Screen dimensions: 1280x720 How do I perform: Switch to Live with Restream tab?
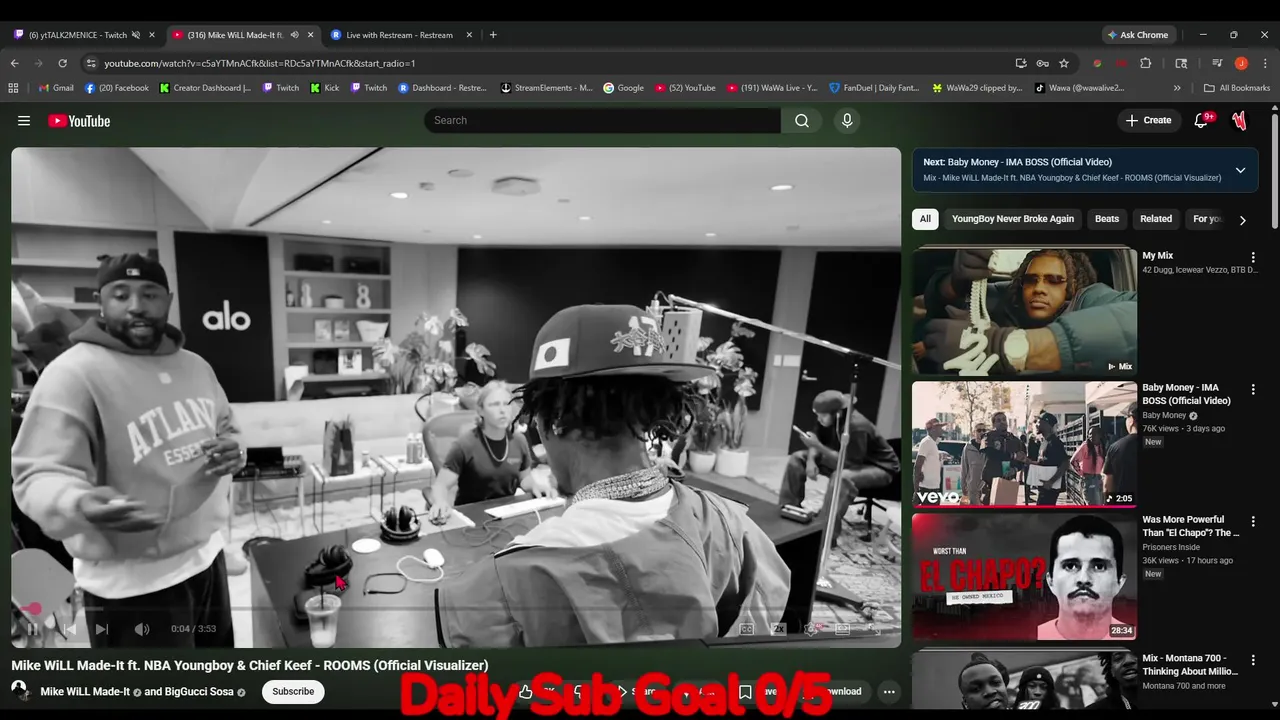point(400,35)
